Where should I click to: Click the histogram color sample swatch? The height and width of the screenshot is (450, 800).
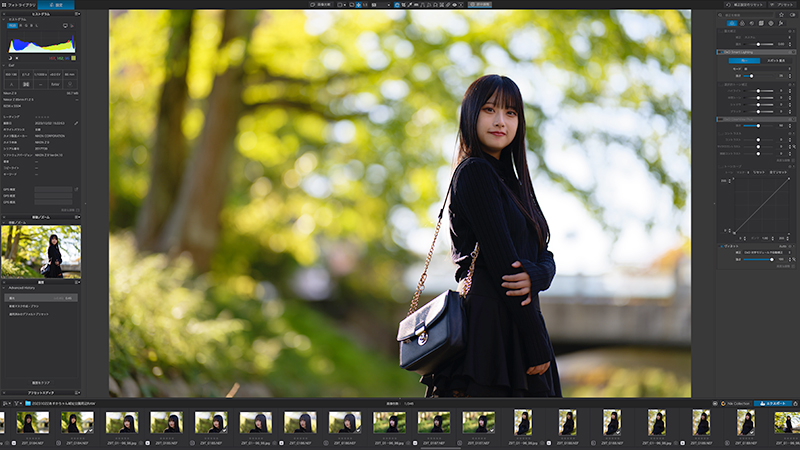[x=73, y=58]
